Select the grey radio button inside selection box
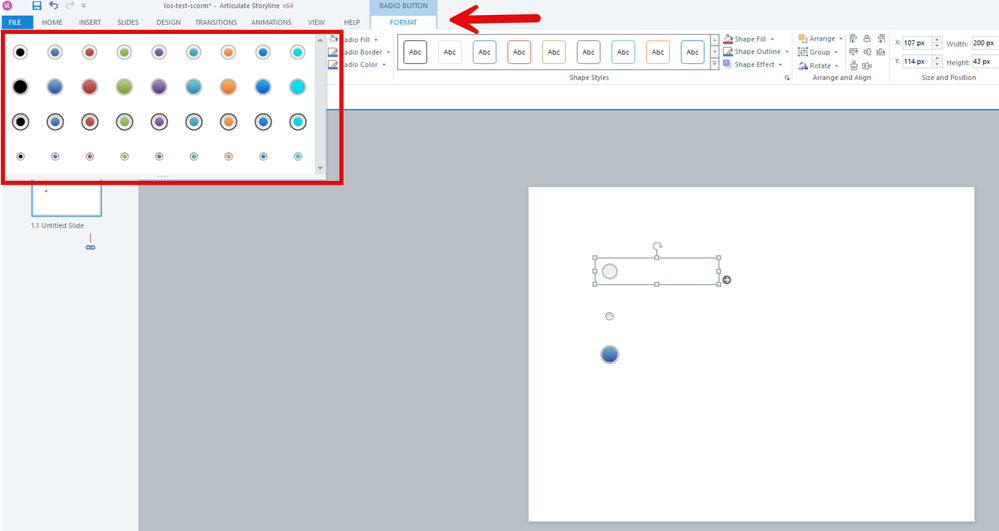Viewport: 999px width, 531px height. [610, 272]
